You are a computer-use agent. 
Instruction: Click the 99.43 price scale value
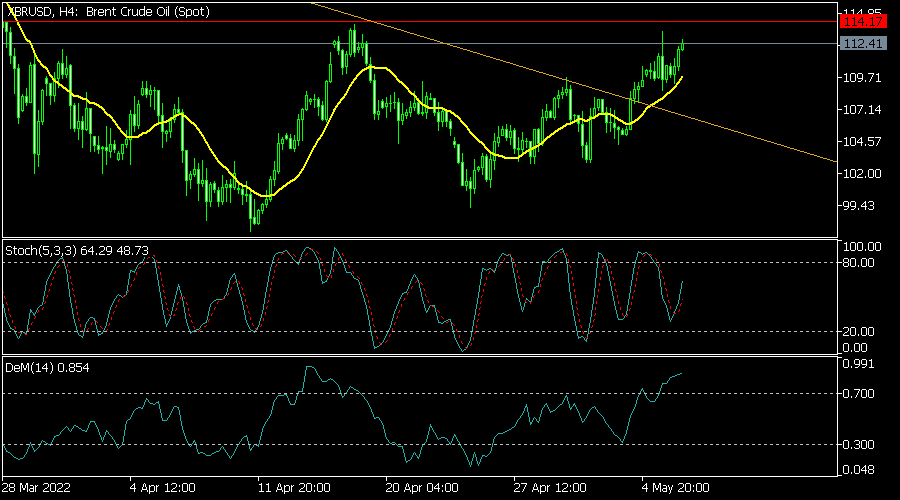coord(858,206)
